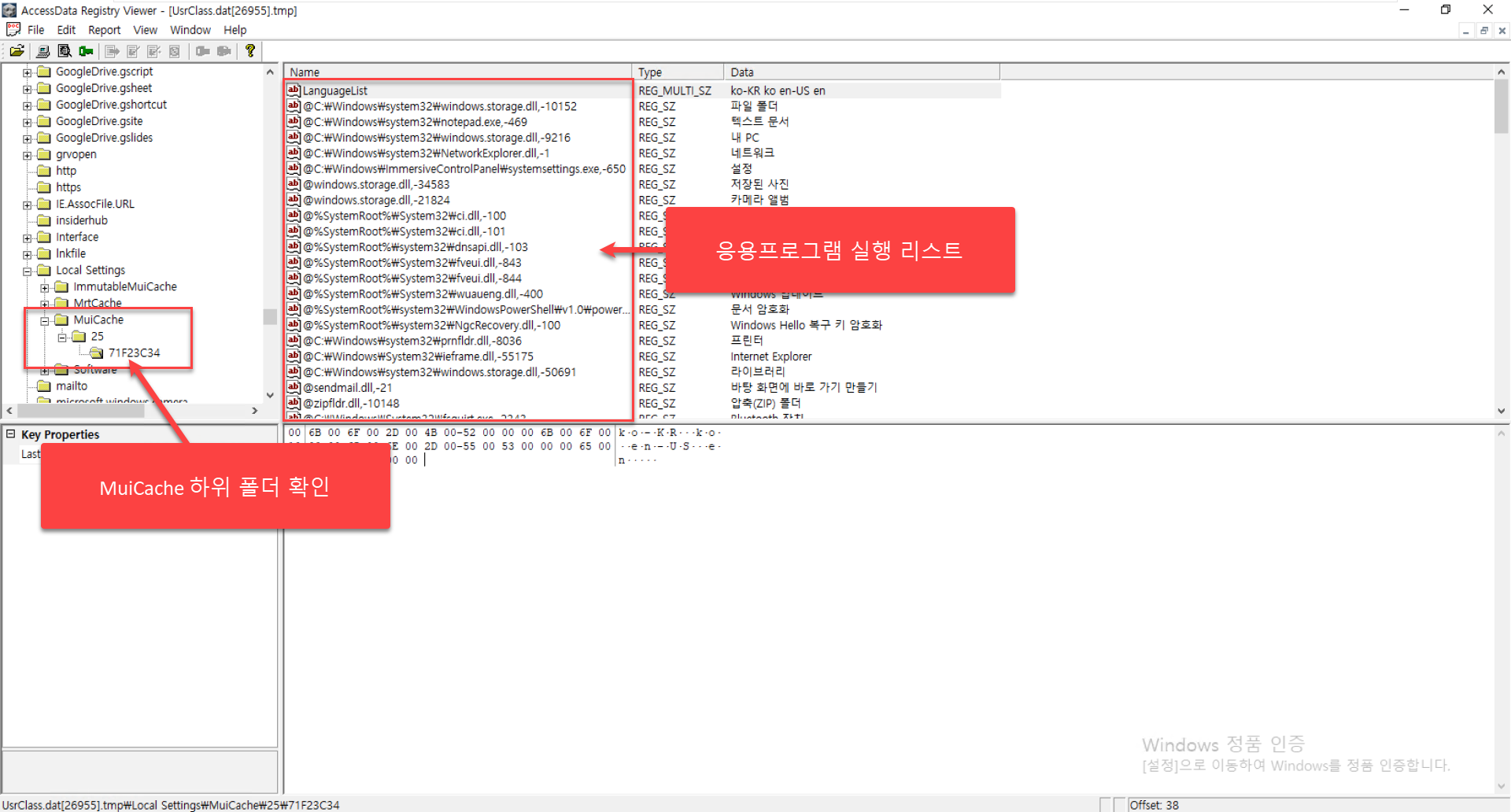Select the GoogleDrive.gshortcut tree item
Viewport: 1511px width, 812px height.
111,105
